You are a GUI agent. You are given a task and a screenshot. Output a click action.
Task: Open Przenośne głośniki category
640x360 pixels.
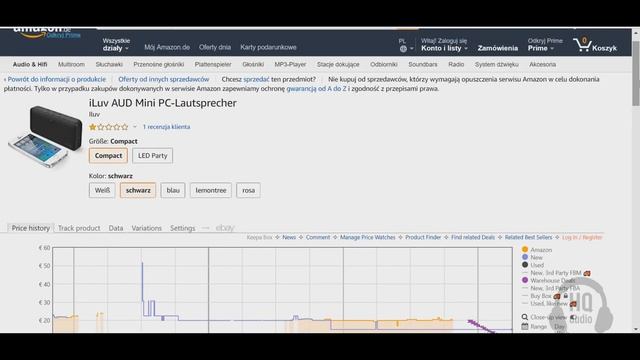tap(159, 64)
